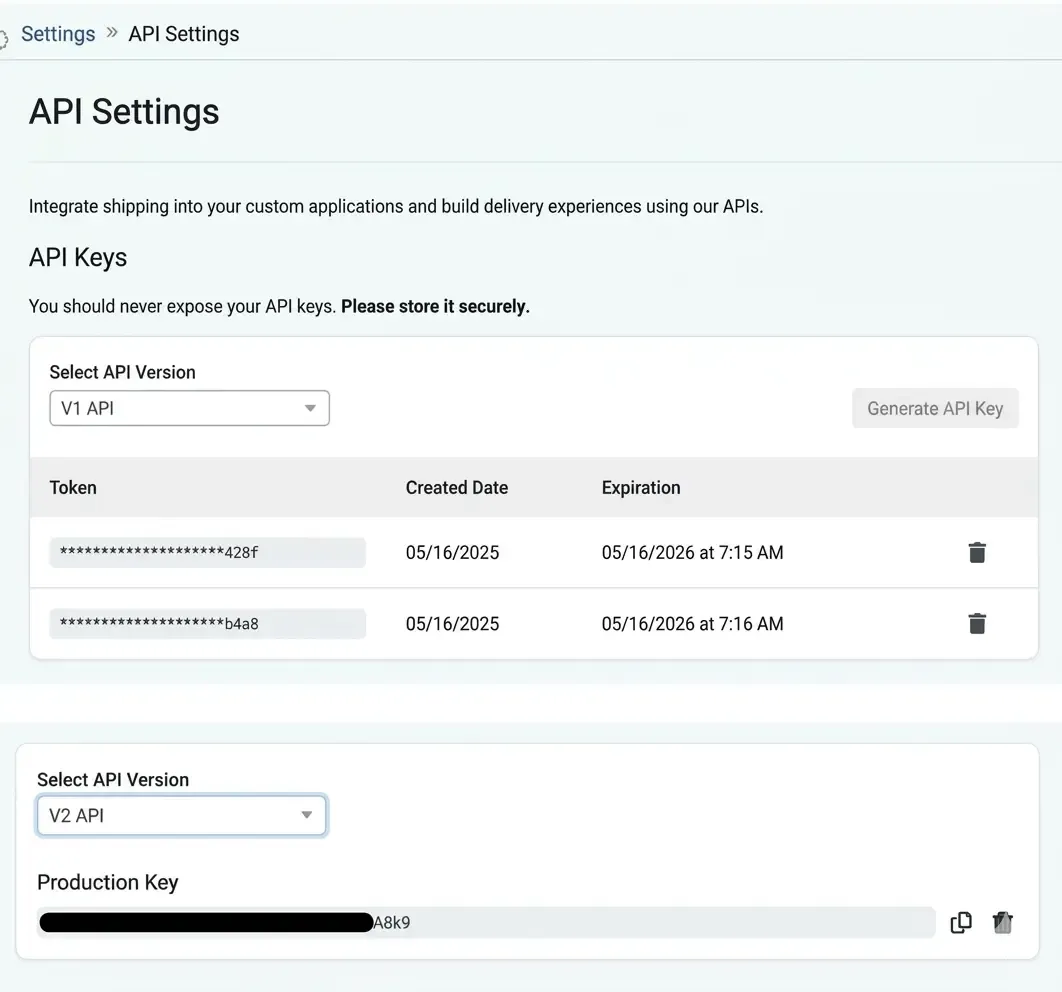Click the Production Key field ending A8k9

coord(486,922)
